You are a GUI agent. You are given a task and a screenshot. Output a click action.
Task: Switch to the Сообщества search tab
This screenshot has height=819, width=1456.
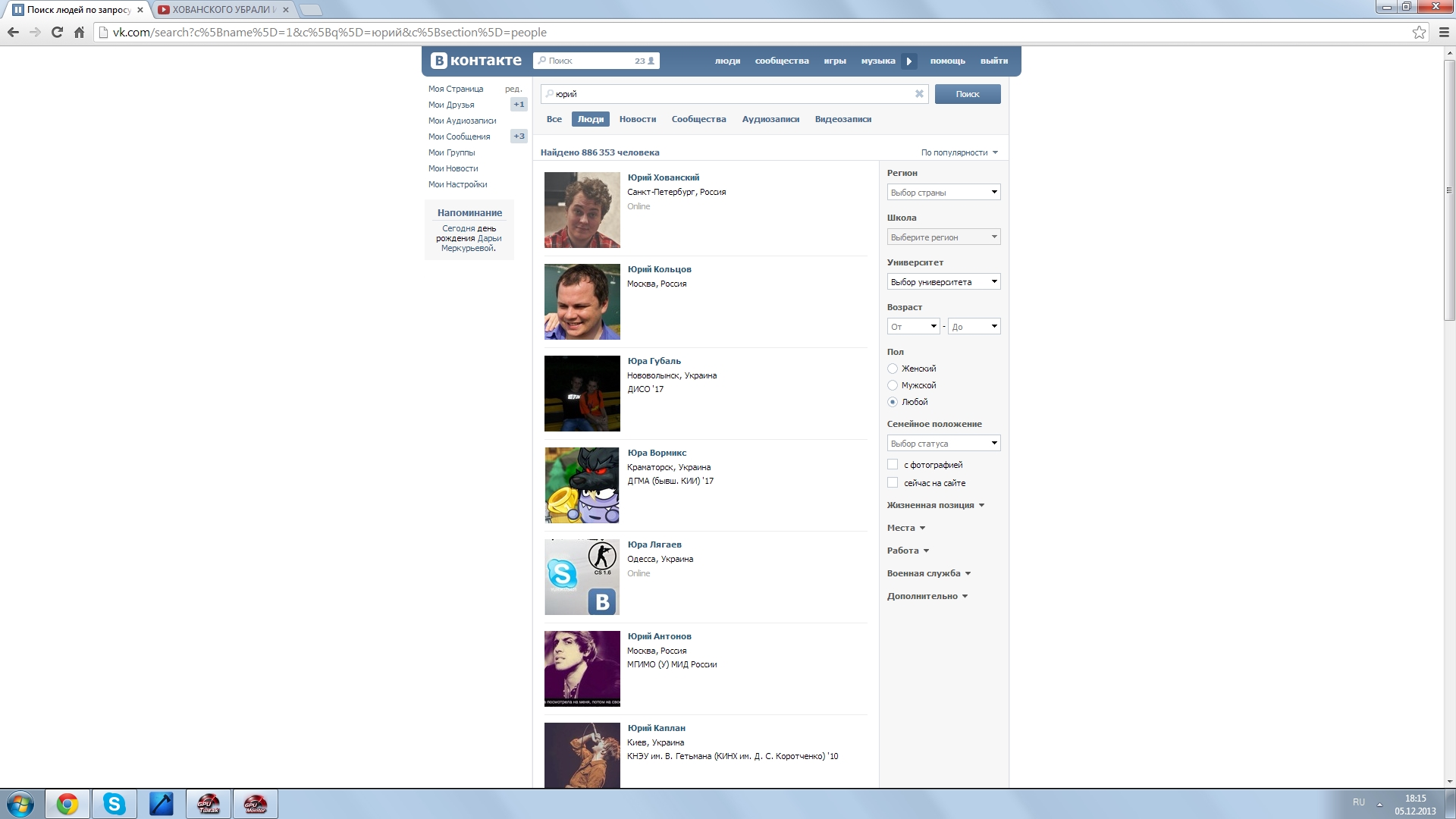click(x=698, y=119)
